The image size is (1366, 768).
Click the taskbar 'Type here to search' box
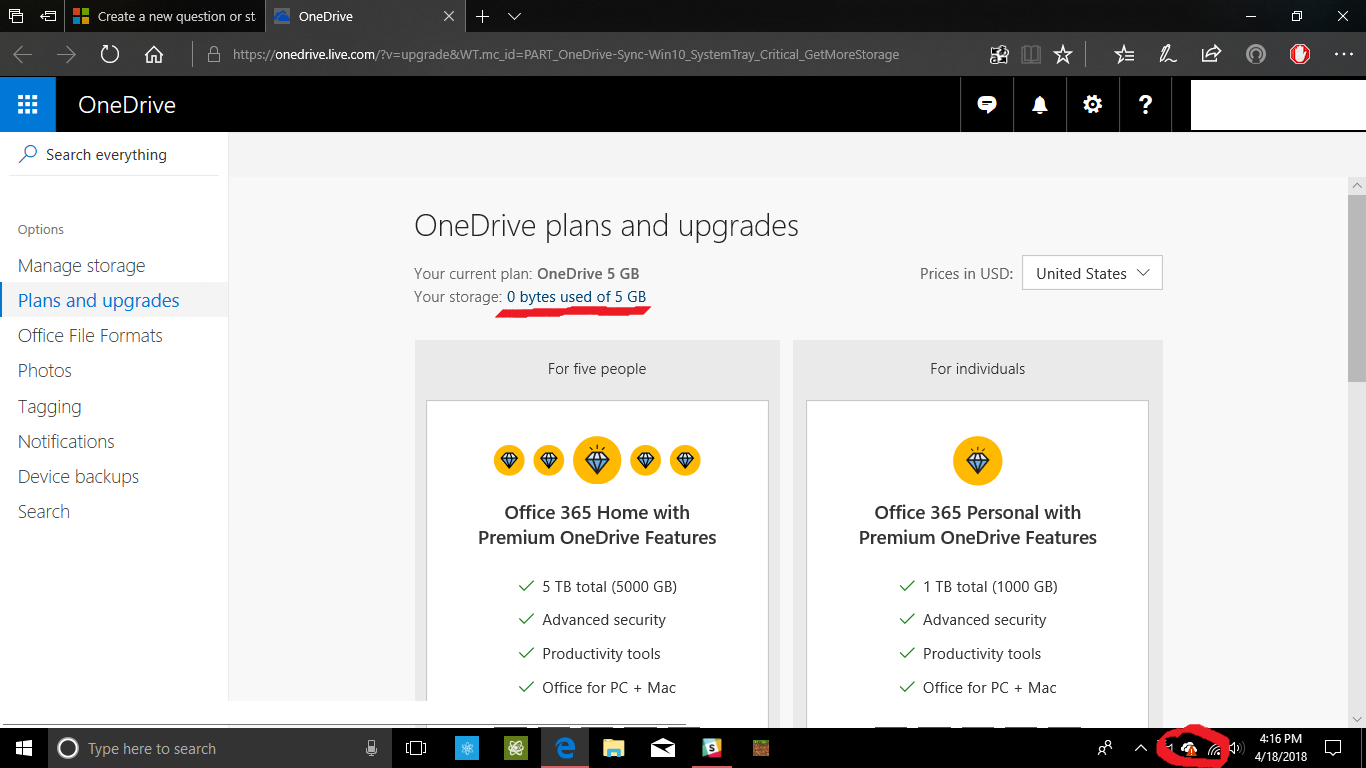[220, 748]
